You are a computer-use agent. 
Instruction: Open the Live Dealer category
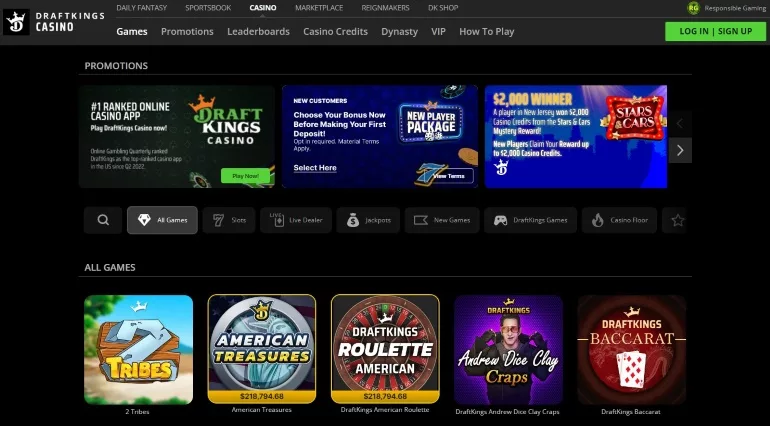click(x=296, y=220)
